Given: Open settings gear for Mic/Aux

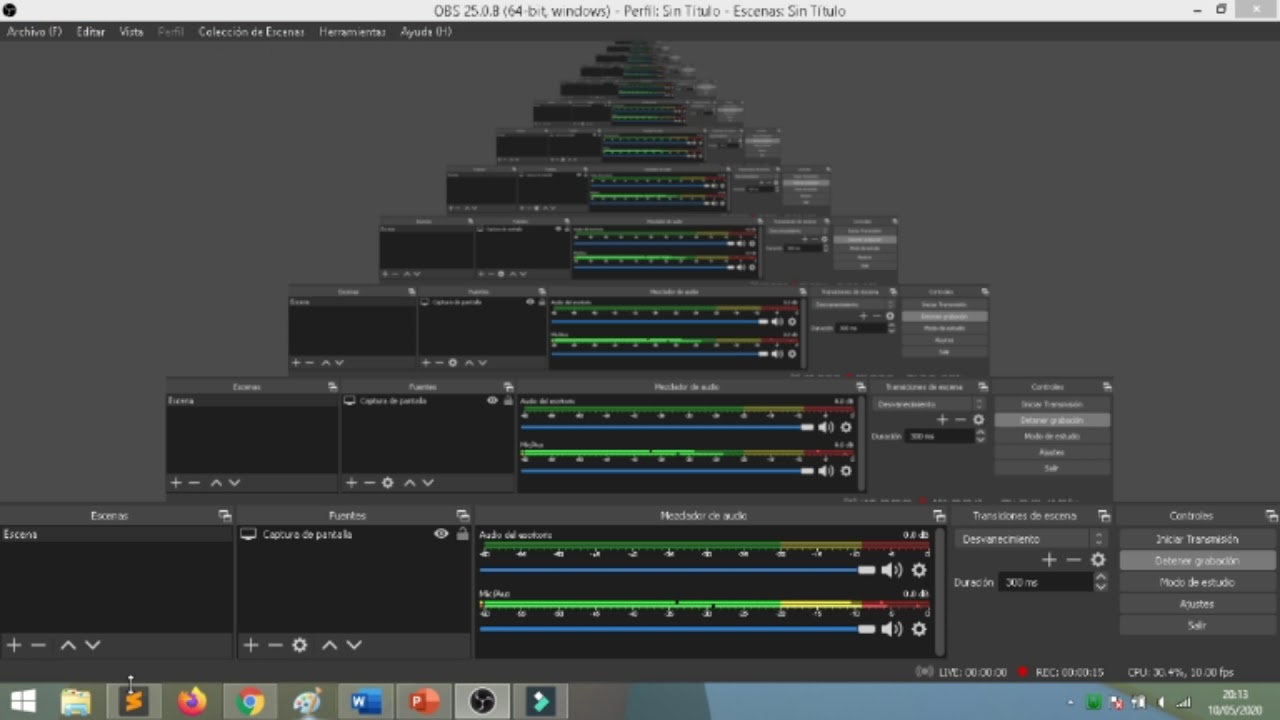Looking at the screenshot, I should click(x=919, y=629).
